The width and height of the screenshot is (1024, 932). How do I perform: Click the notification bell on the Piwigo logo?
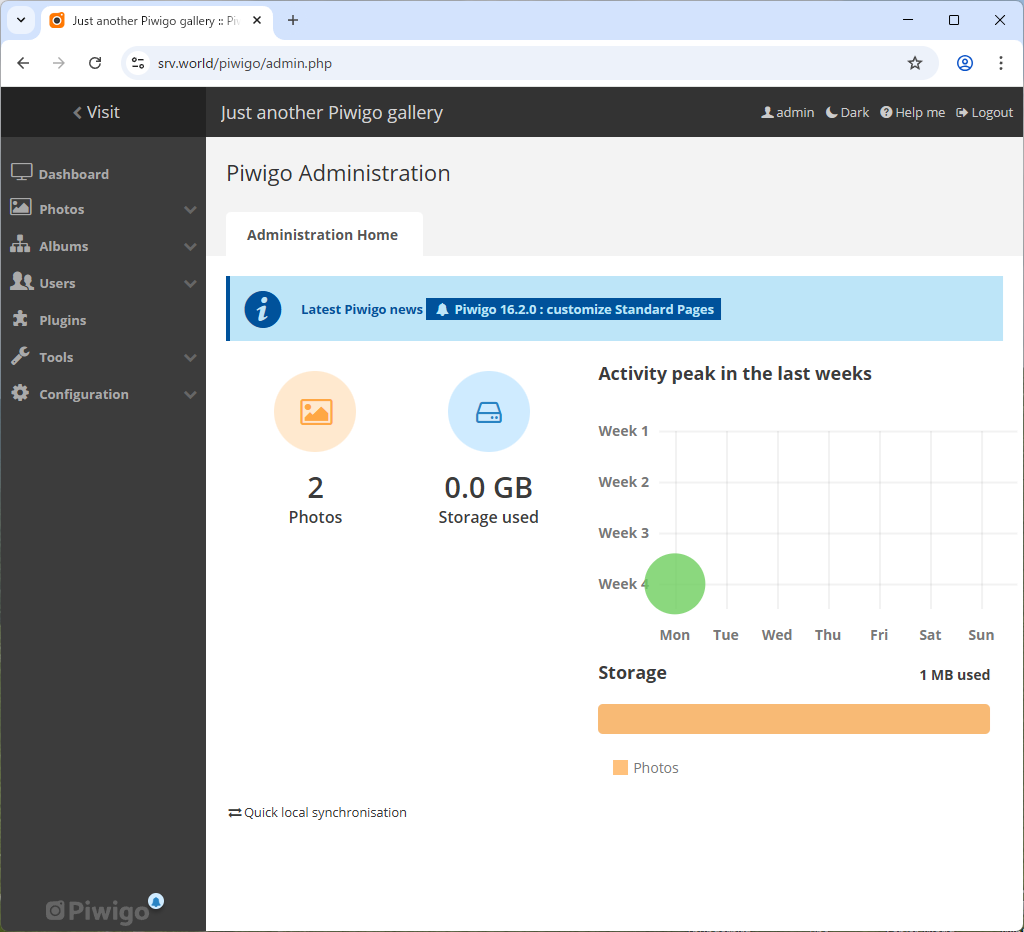tap(156, 901)
